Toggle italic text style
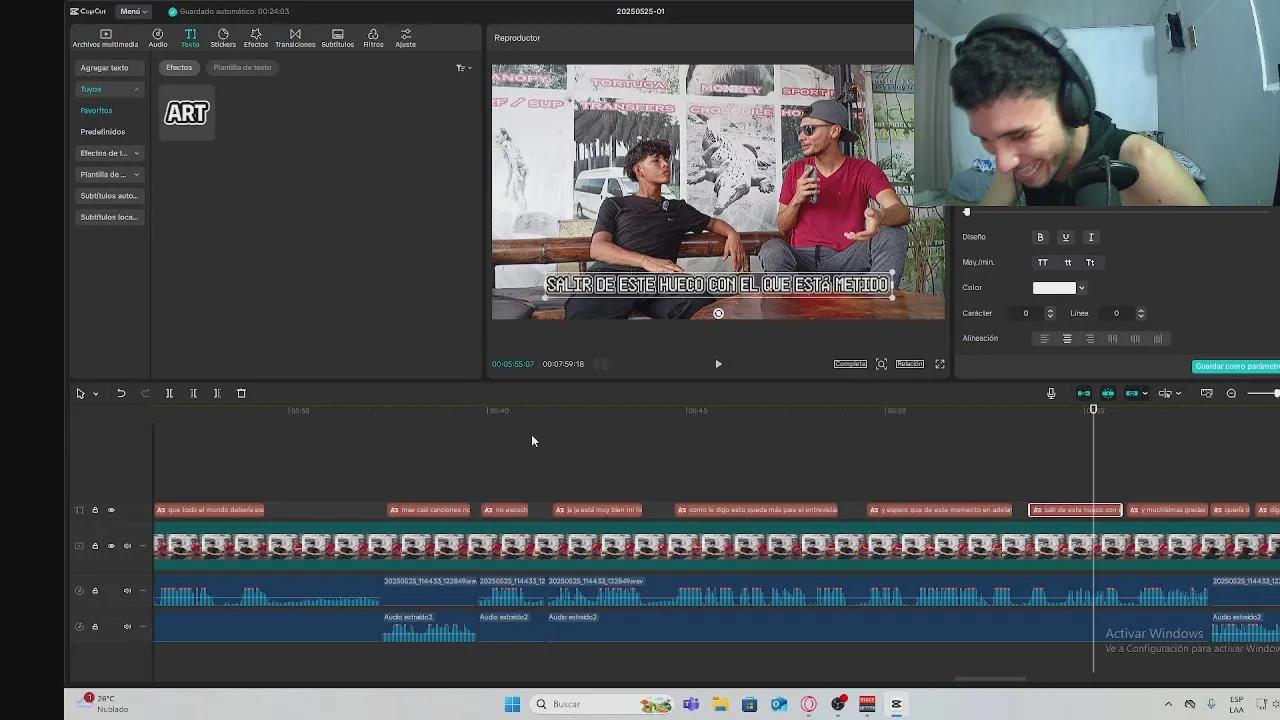The image size is (1280, 720). [x=1091, y=237]
